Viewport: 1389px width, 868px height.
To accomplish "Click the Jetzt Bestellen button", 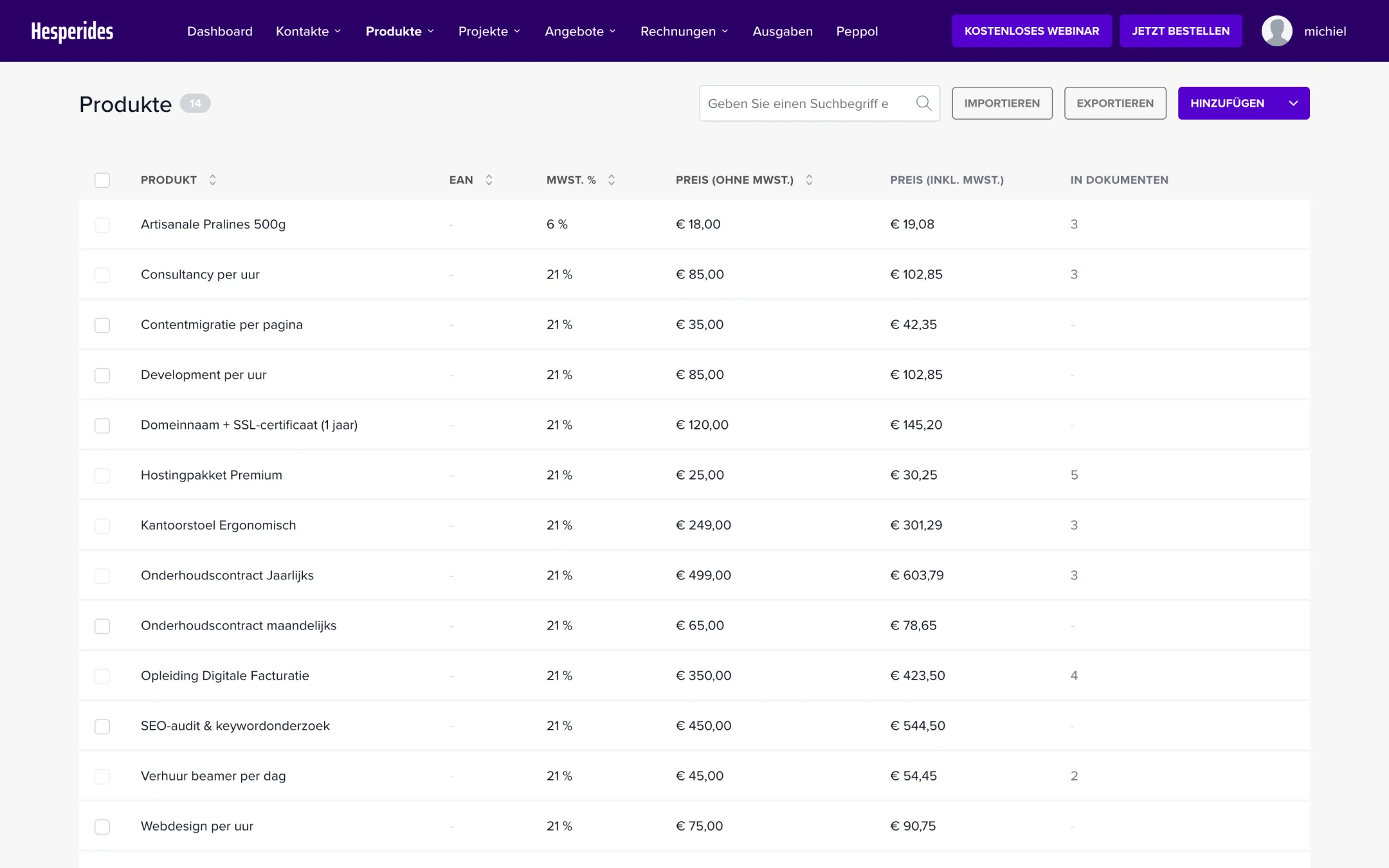I will 1181,31.
